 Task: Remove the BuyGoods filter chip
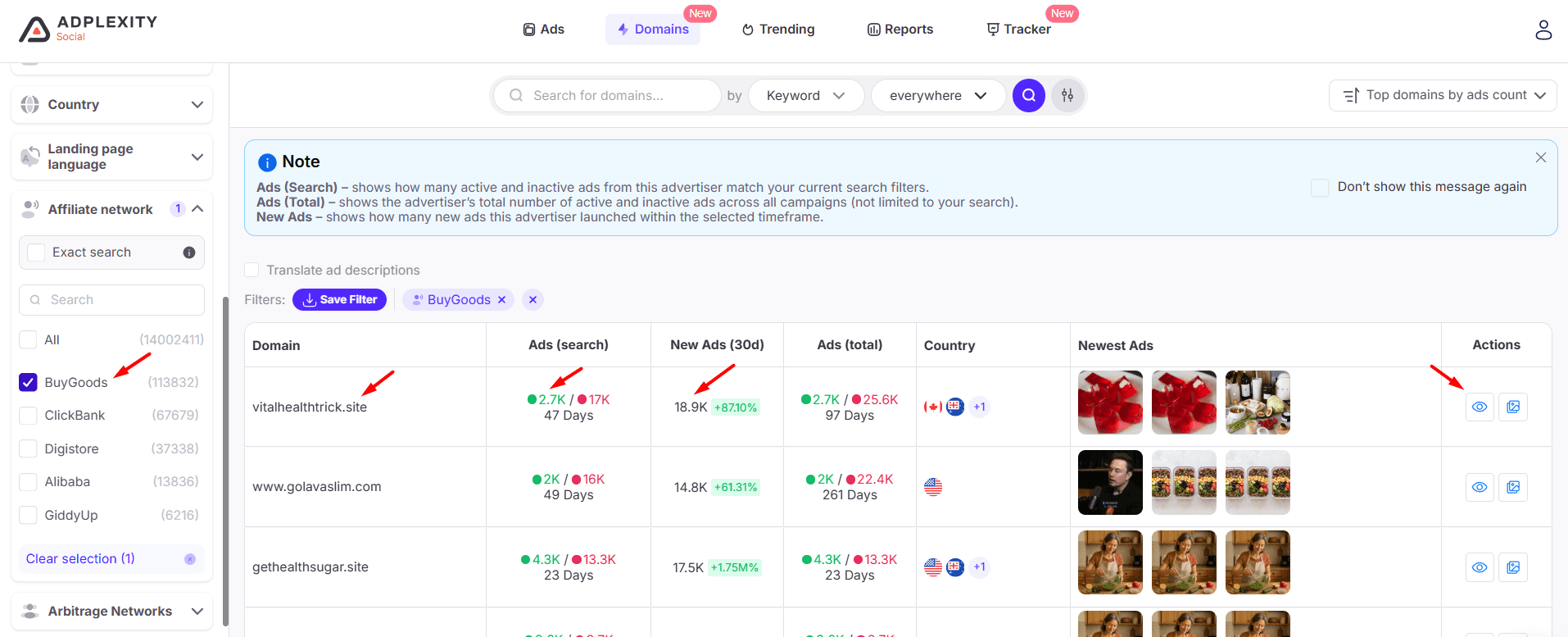[x=502, y=300]
